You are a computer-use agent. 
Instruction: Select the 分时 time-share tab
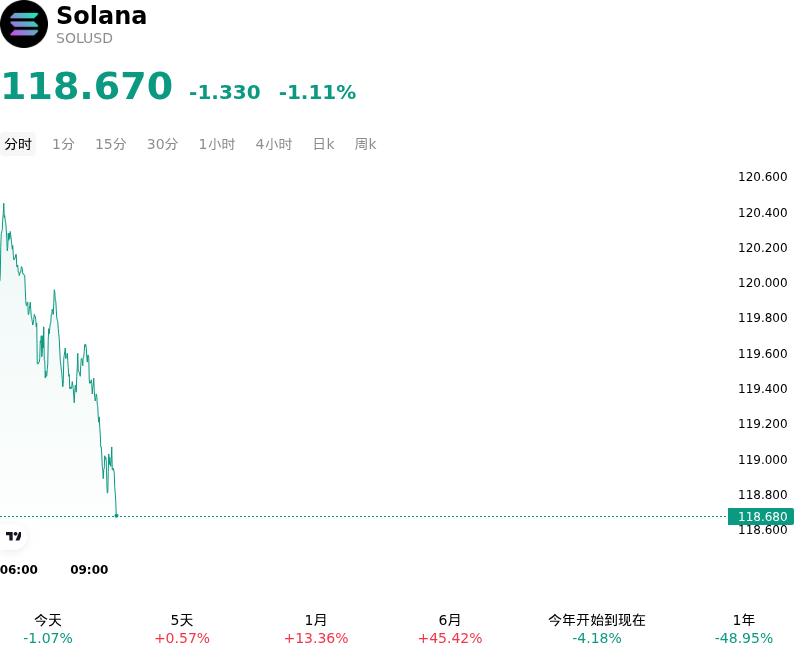pyautogui.click(x=18, y=144)
